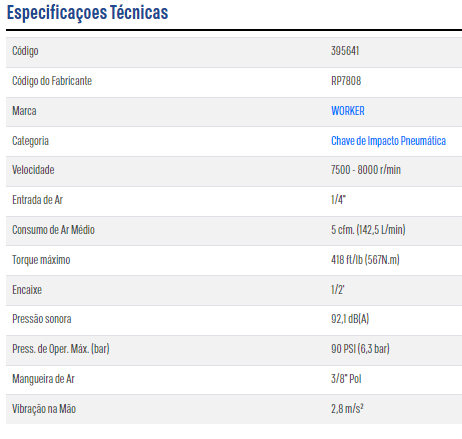Click the Especificações Técnicas heading
The width and height of the screenshot is (462, 439).
(87, 13)
